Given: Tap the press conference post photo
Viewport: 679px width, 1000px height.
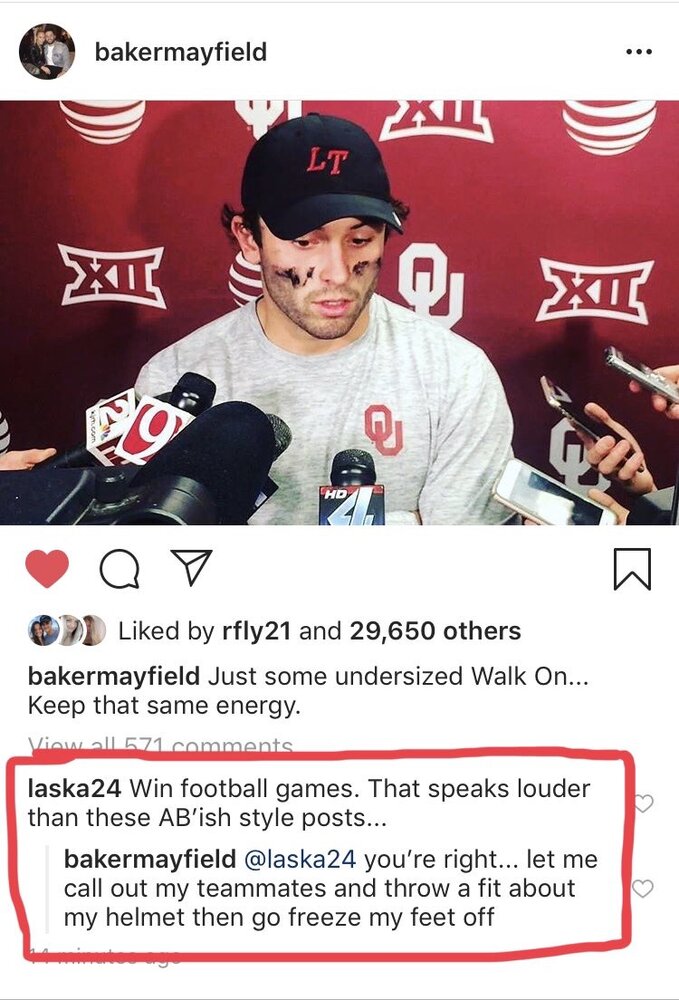Looking at the screenshot, I should click(x=339, y=312).
